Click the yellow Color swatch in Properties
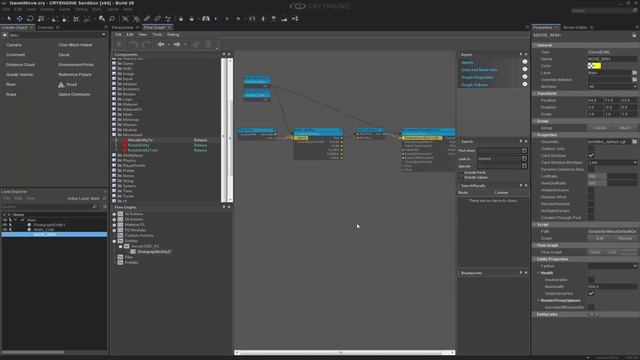The image size is (640, 360). (594, 66)
